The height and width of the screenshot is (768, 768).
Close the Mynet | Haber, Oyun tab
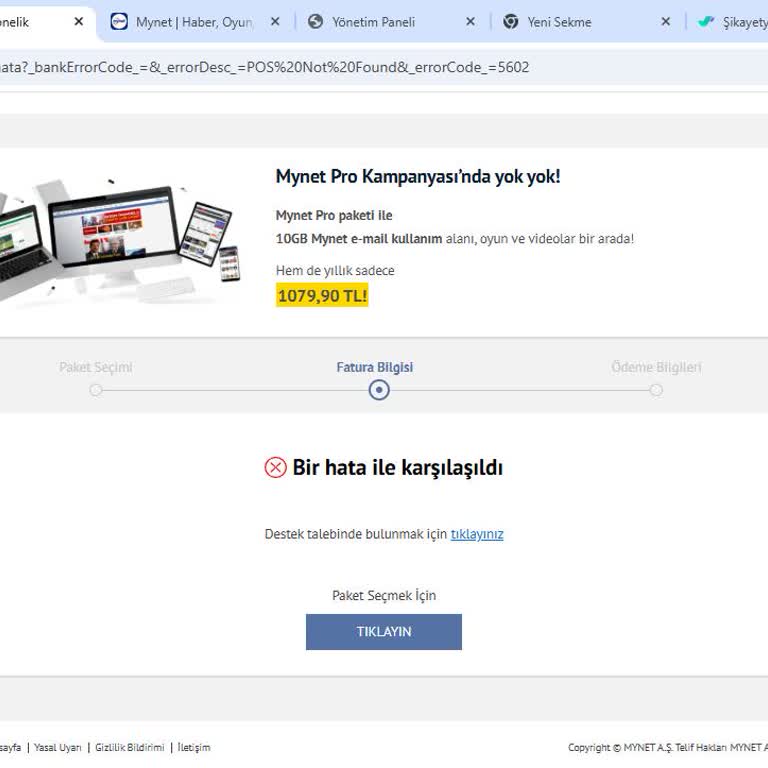(x=275, y=22)
